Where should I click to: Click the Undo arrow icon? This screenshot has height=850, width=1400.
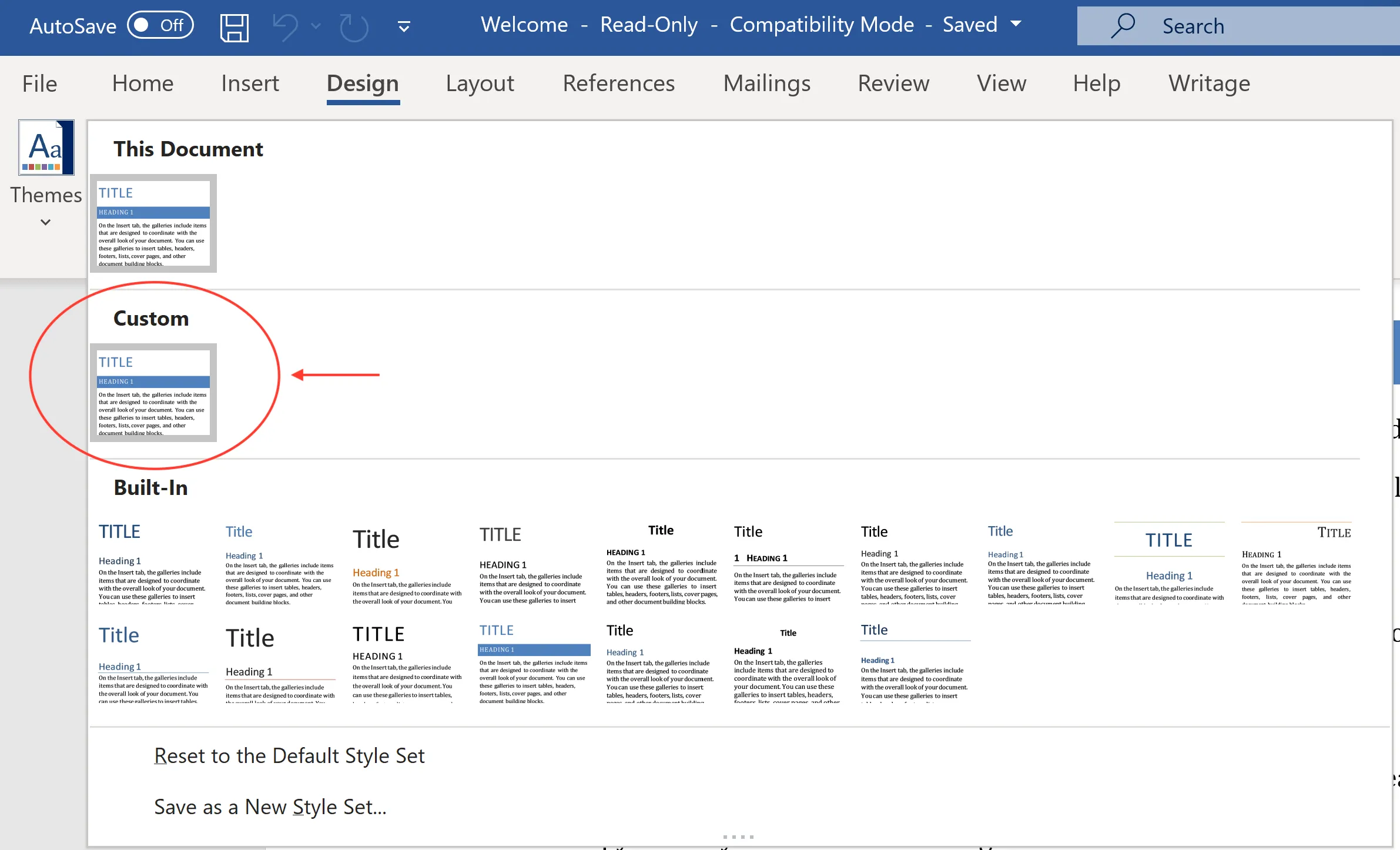click(x=286, y=27)
